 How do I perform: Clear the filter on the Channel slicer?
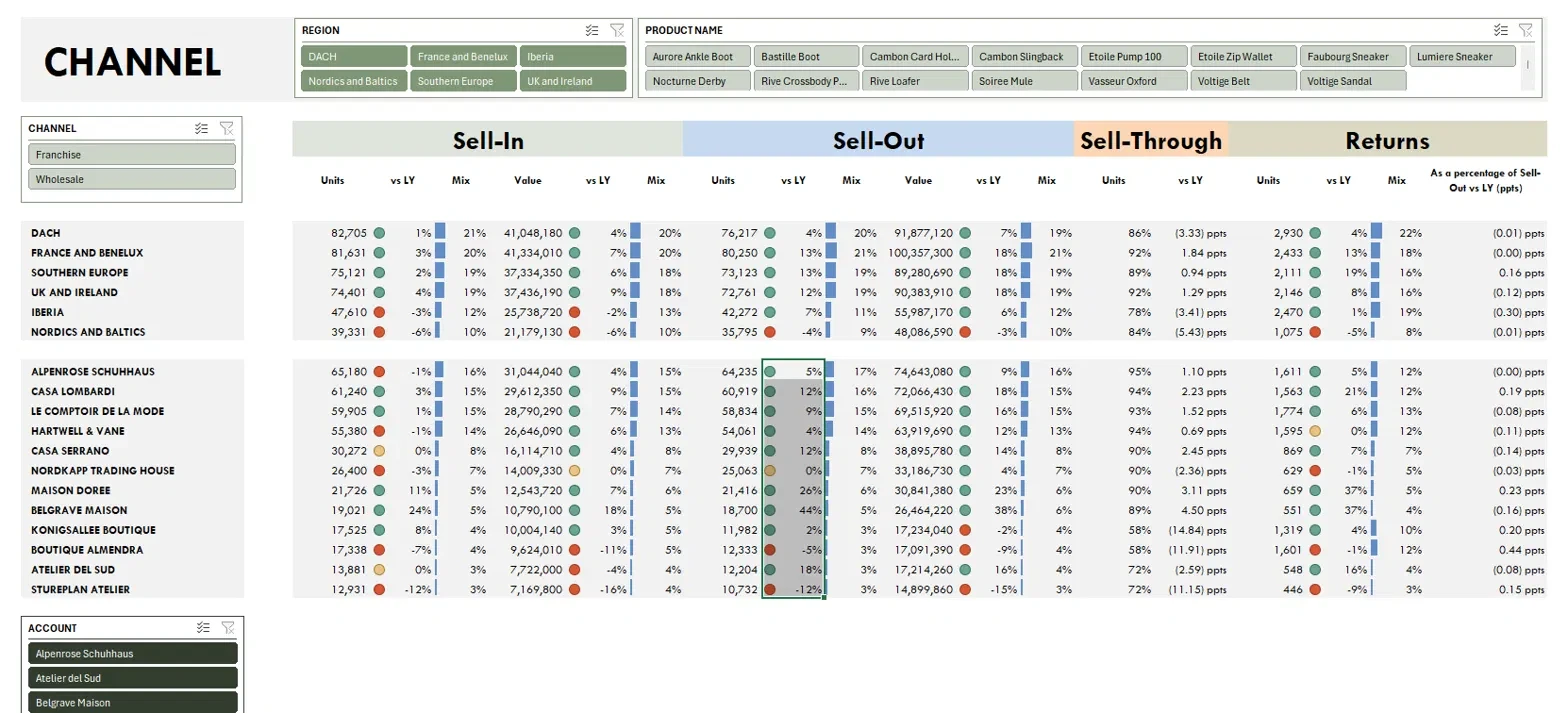tap(227, 128)
